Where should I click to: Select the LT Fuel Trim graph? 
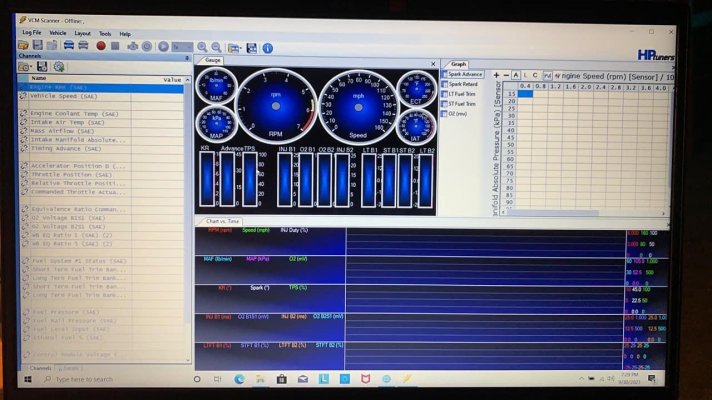[459, 94]
